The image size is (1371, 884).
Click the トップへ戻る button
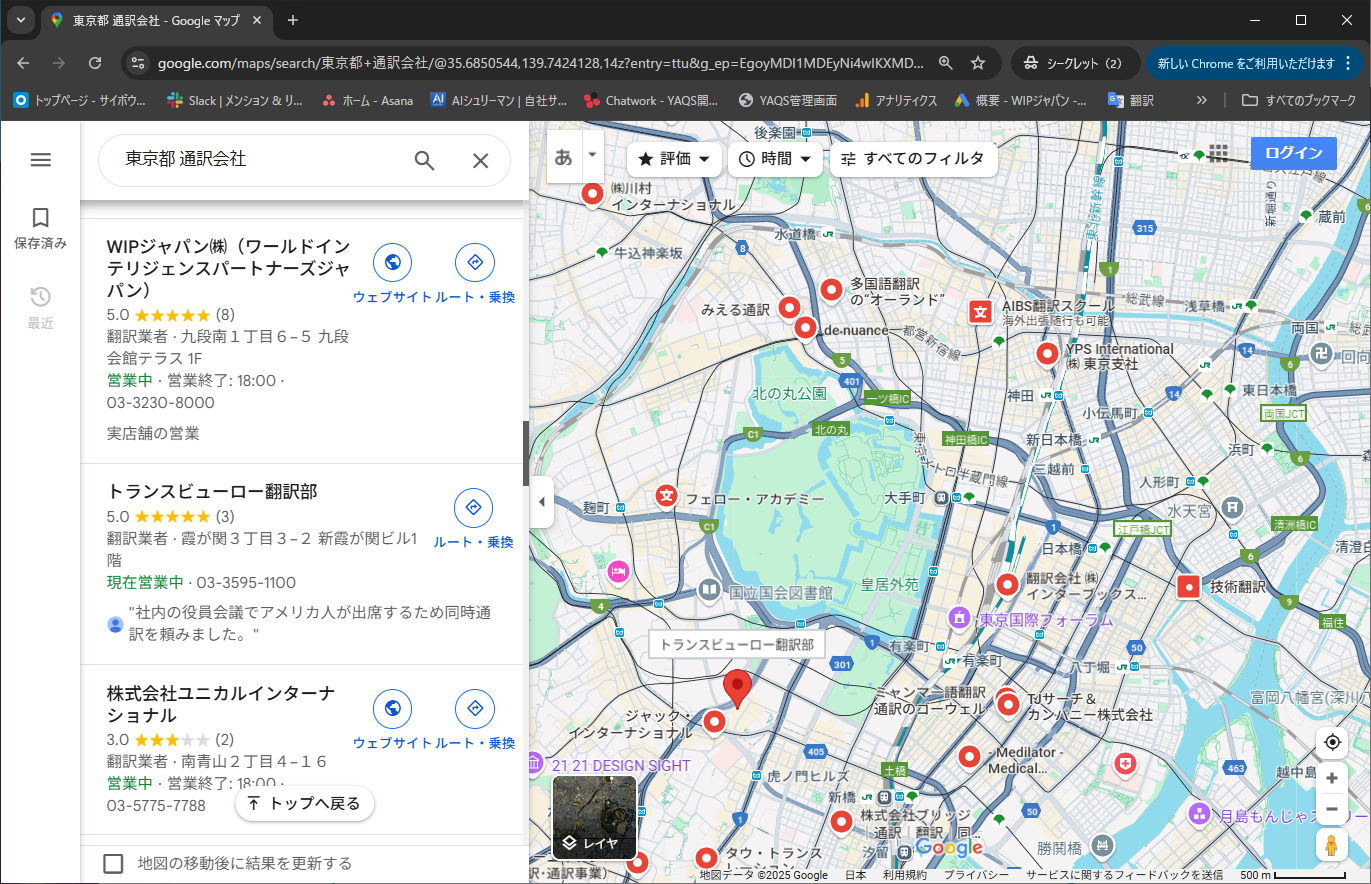point(304,803)
